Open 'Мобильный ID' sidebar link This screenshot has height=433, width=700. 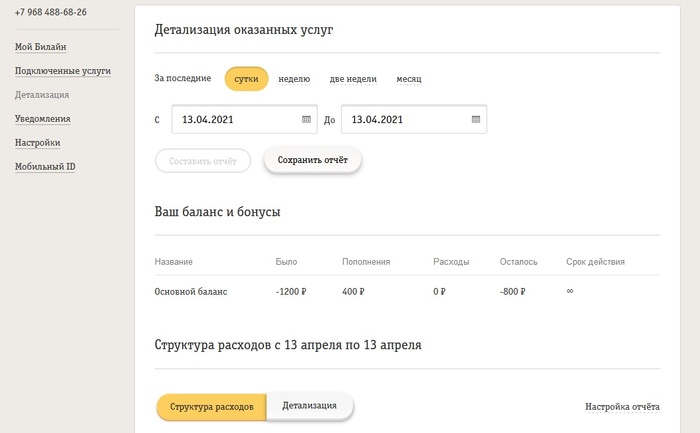click(45, 166)
